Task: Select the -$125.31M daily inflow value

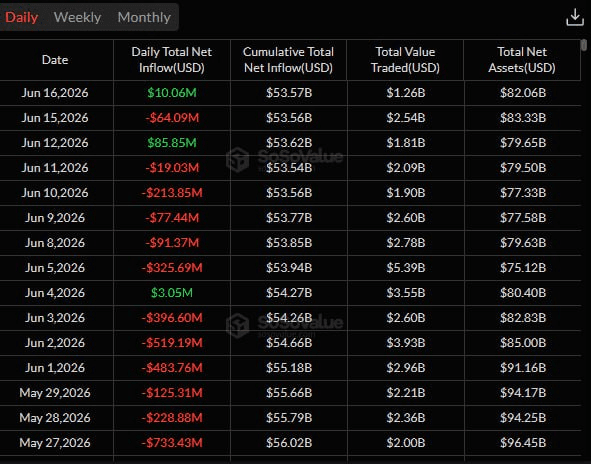Action: tap(172, 393)
